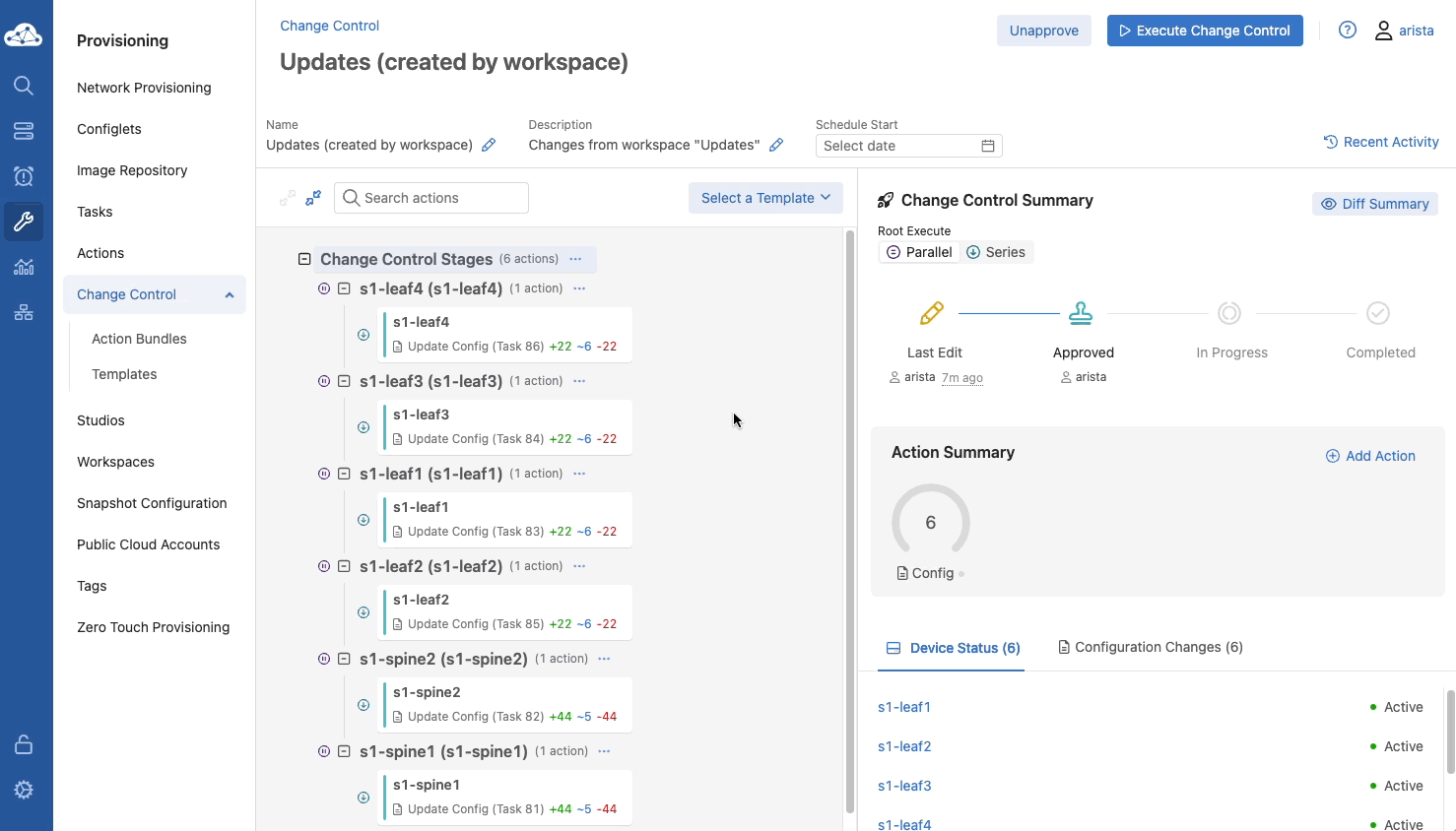Collapse the Change Control Stages tree
Image resolution: width=1456 pixels, height=831 pixels.
tap(304, 259)
